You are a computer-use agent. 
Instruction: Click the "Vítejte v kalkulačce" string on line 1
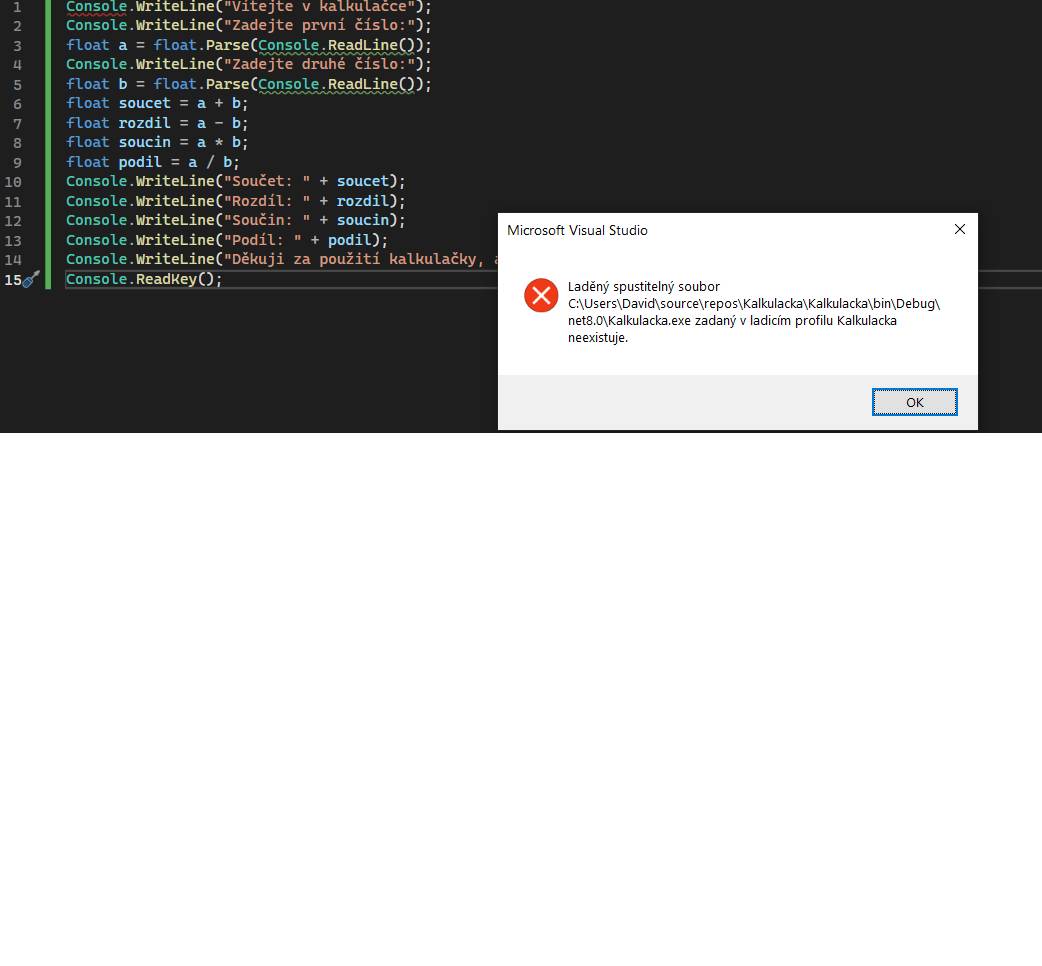click(x=320, y=7)
